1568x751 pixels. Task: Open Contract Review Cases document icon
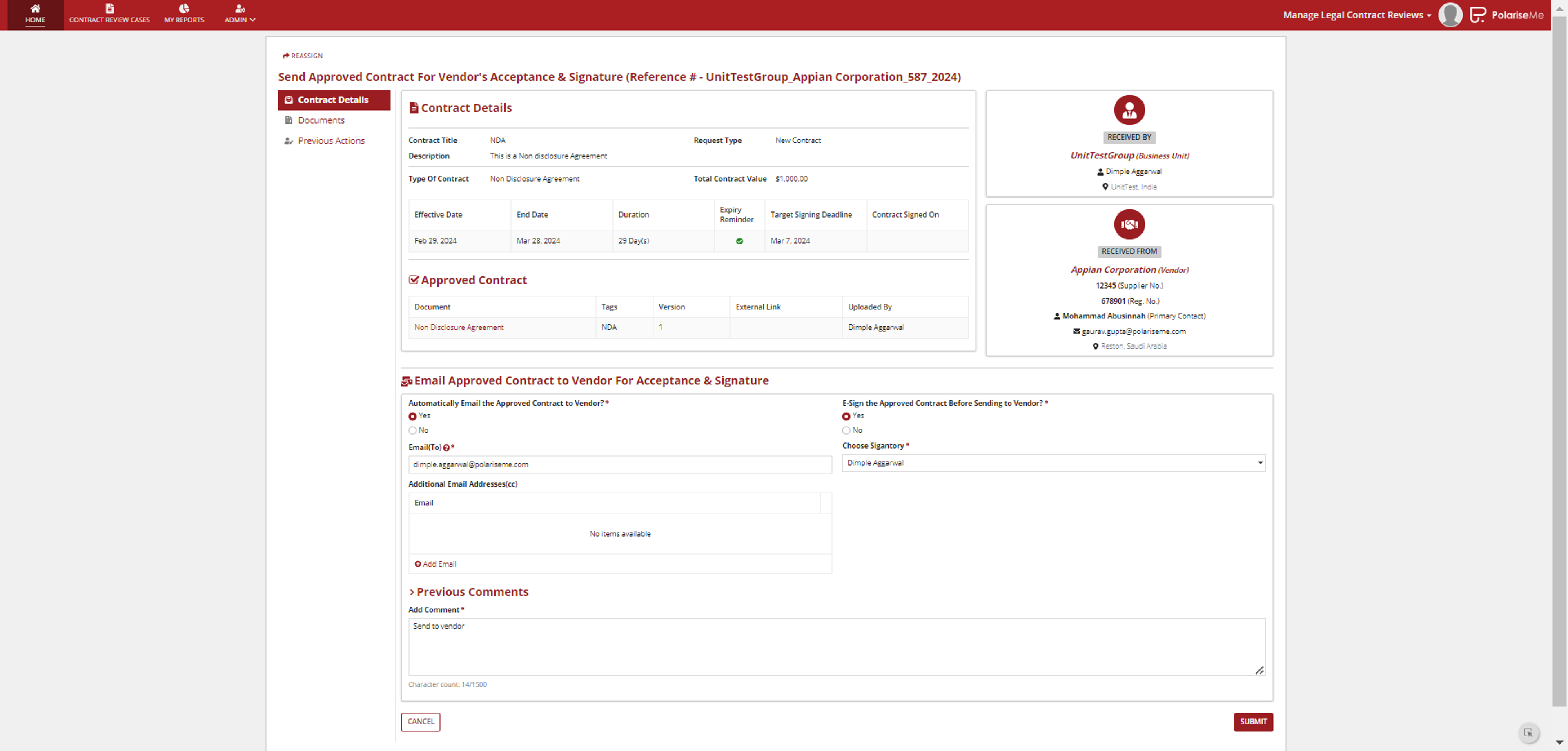(109, 9)
